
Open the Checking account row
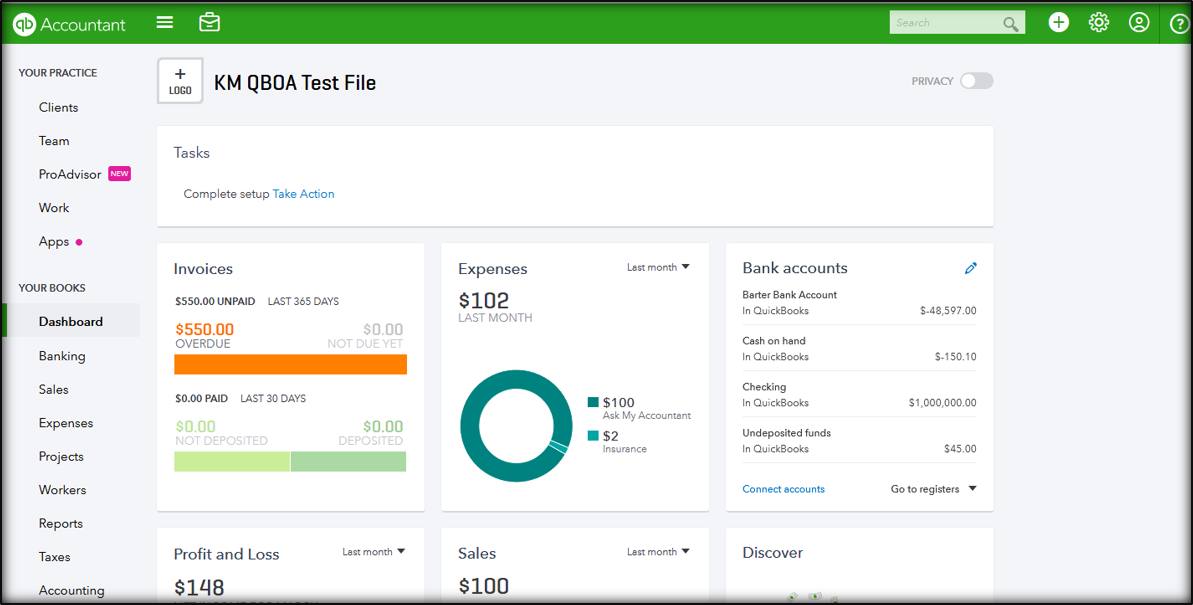[x=859, y=395]
